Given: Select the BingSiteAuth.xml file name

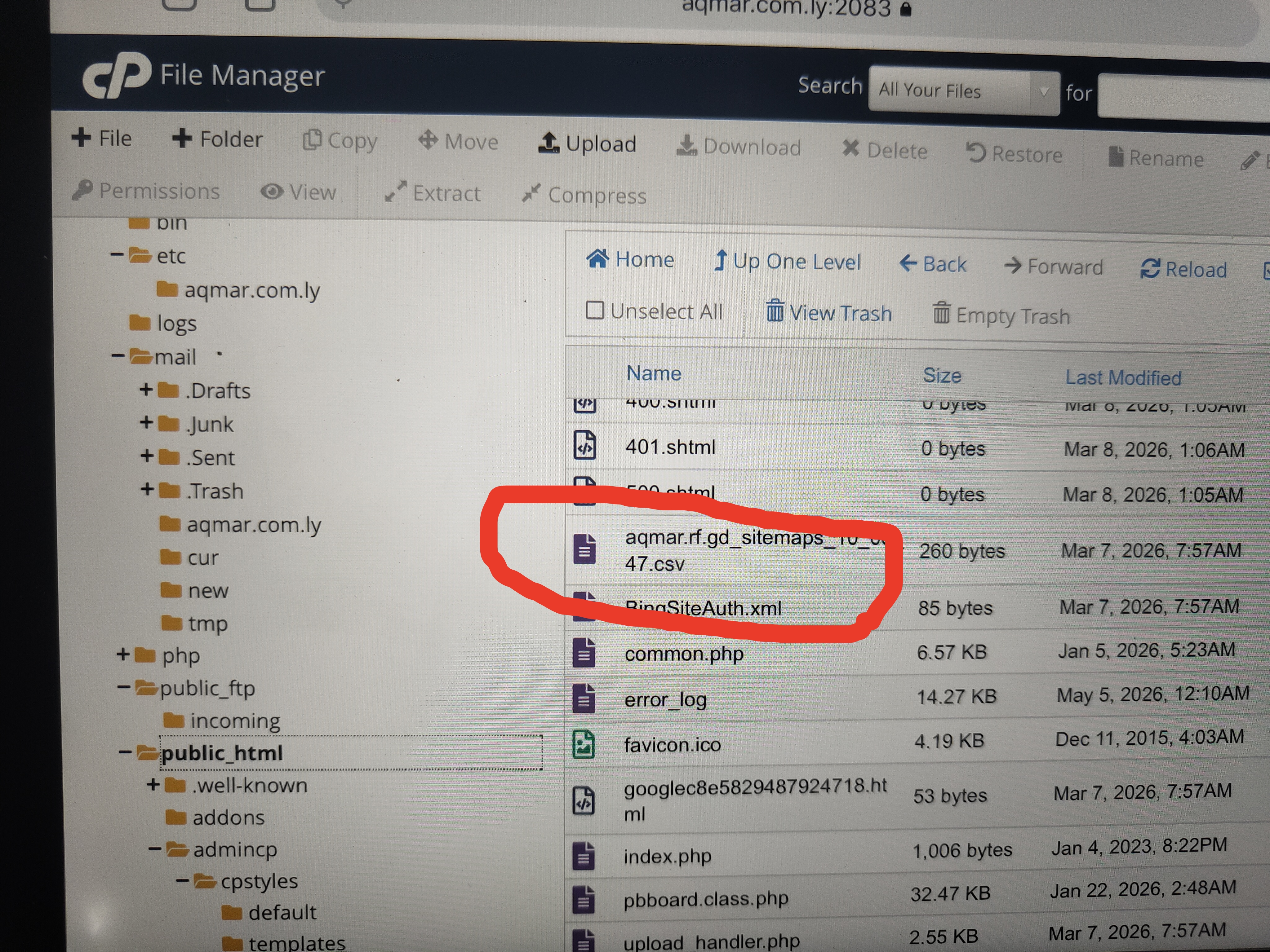Looking at the screenshot, I should coord(703,608).
